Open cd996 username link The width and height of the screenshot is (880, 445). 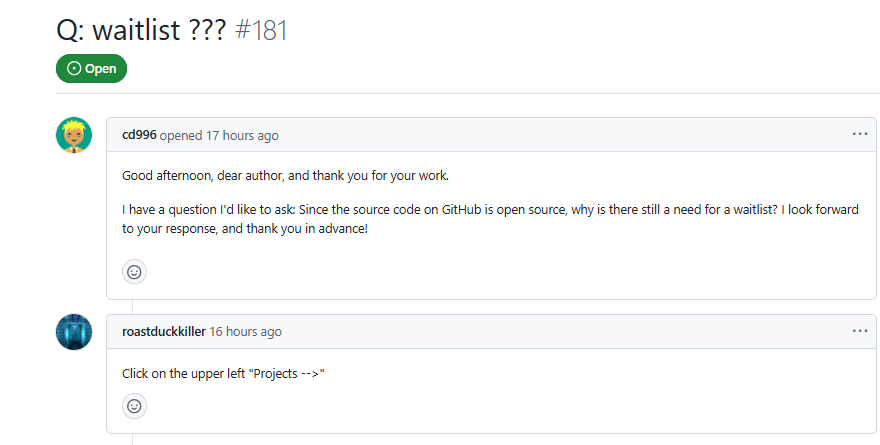coord(139,135)
